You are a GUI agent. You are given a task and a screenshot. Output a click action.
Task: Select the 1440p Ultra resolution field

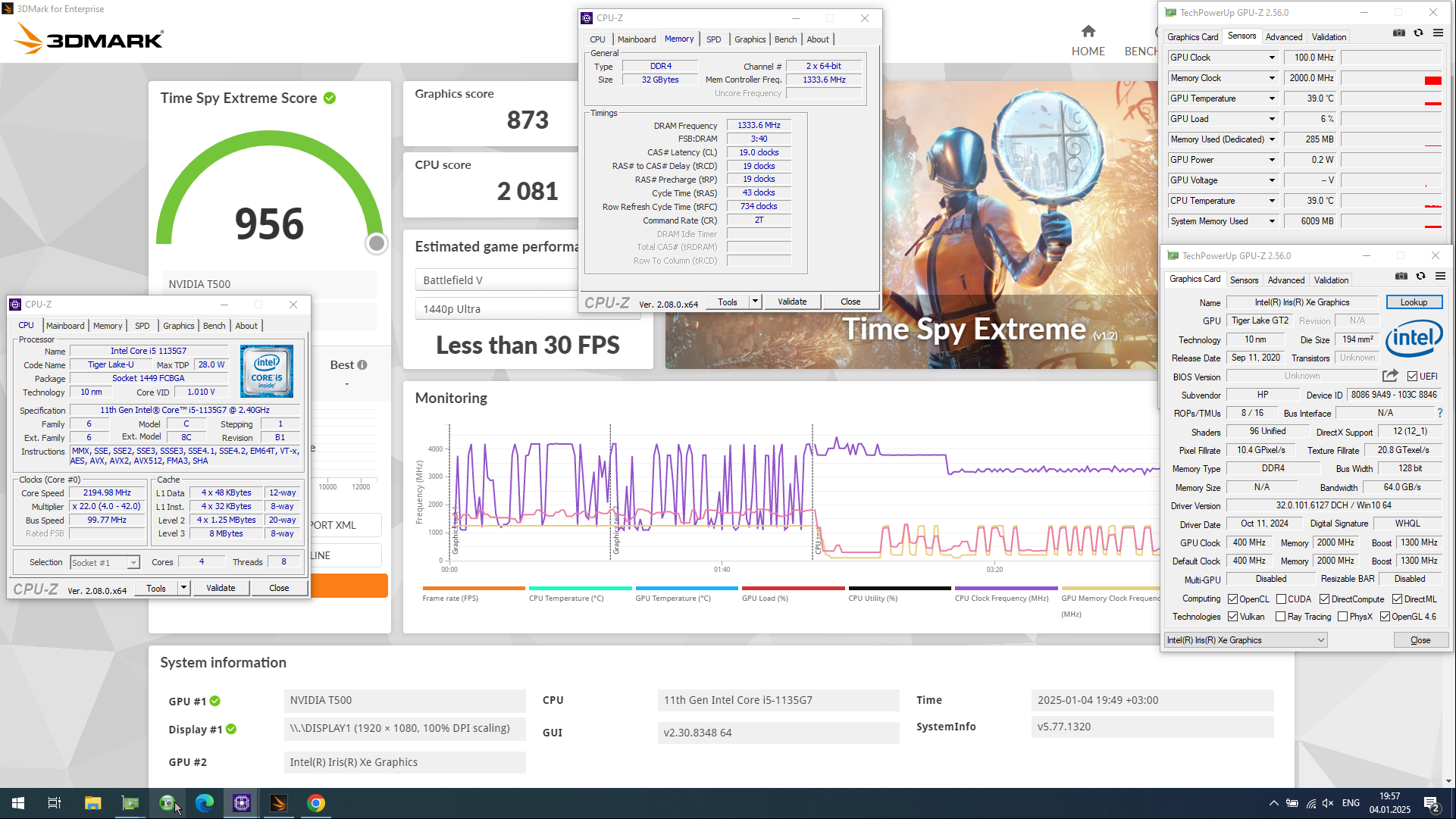click(x=496, y=309)
